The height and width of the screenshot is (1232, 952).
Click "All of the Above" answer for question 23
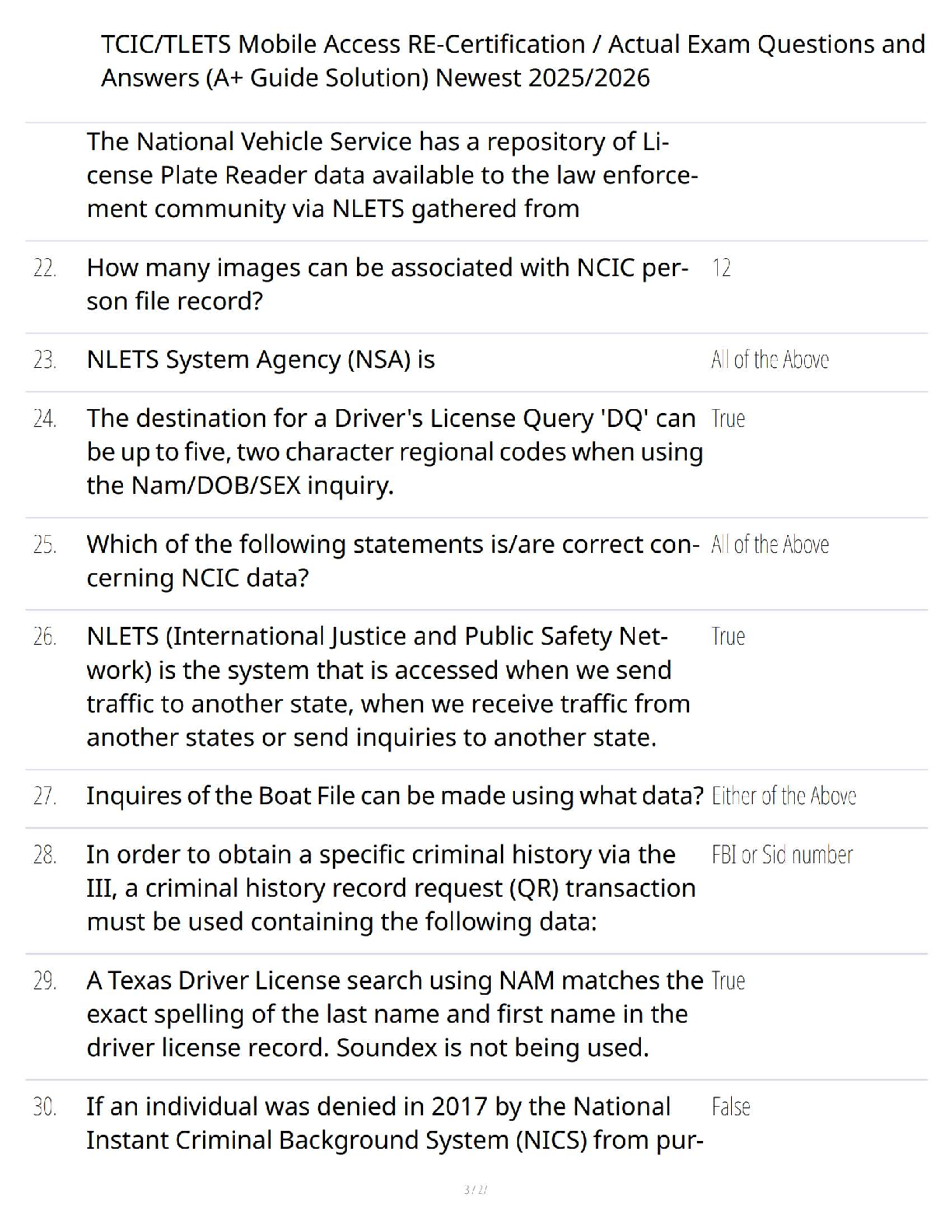[769, 360]
